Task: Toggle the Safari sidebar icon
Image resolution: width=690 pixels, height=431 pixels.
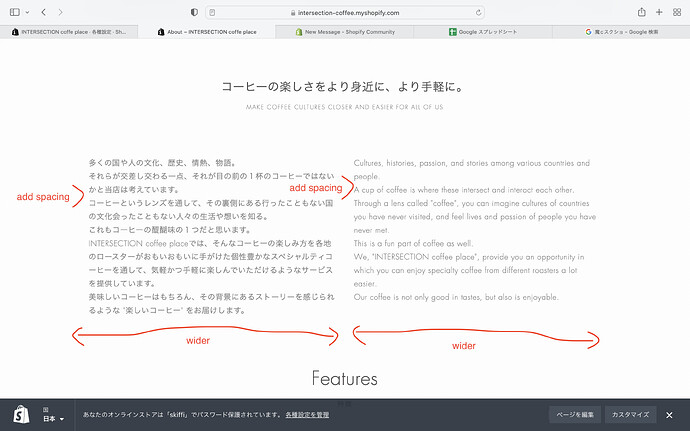Action: pos(15,12)
